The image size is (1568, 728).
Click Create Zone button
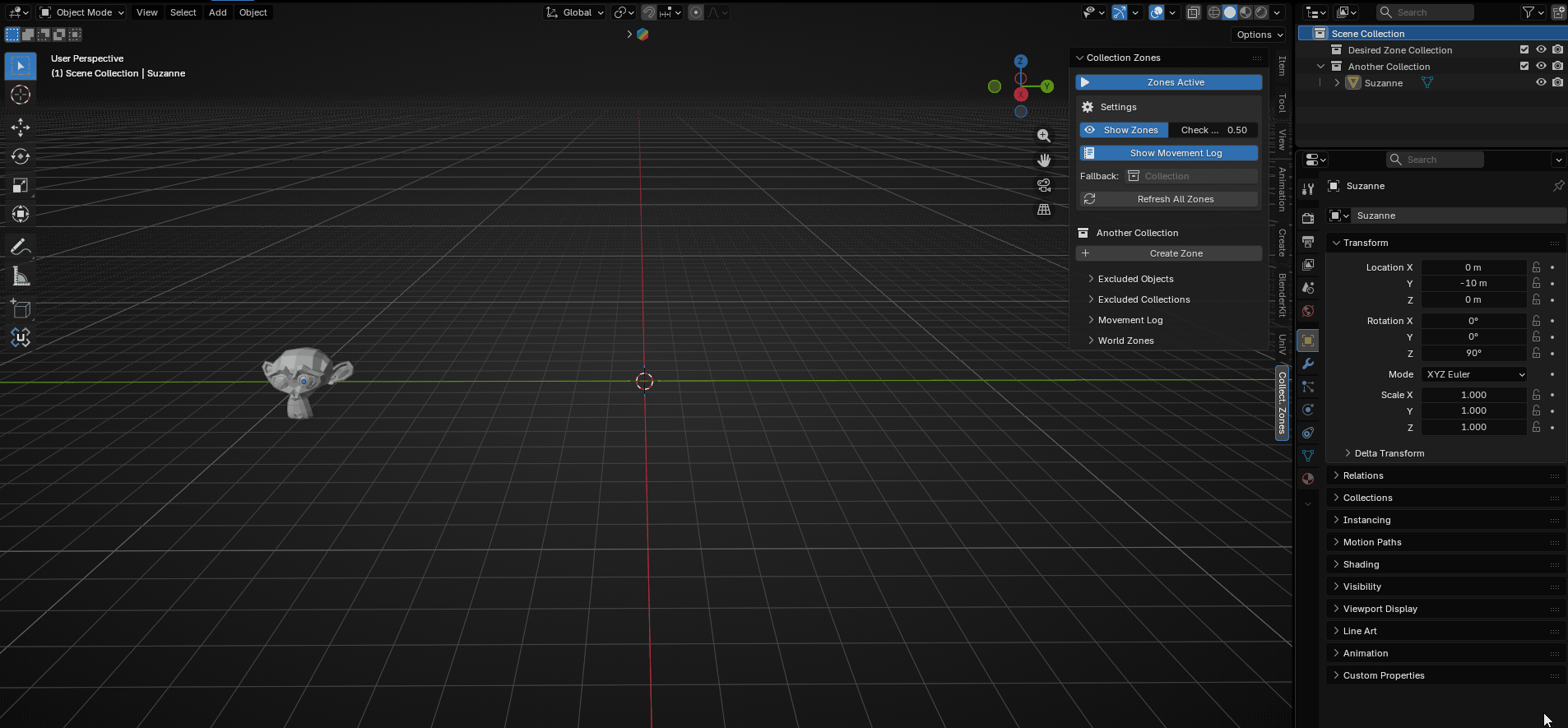(x=1169, y=253)
